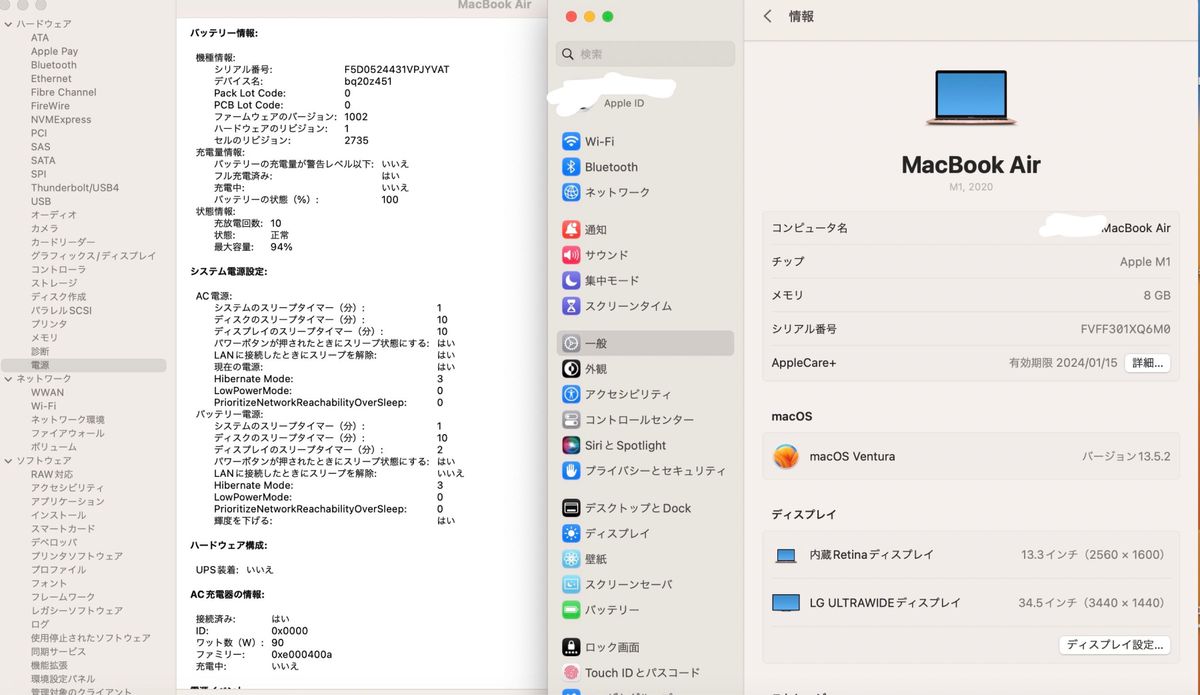Screen dimensions: 1200x695
Task: Collapse the ネットワーク tree section in System Information
Action: (8, 379)
